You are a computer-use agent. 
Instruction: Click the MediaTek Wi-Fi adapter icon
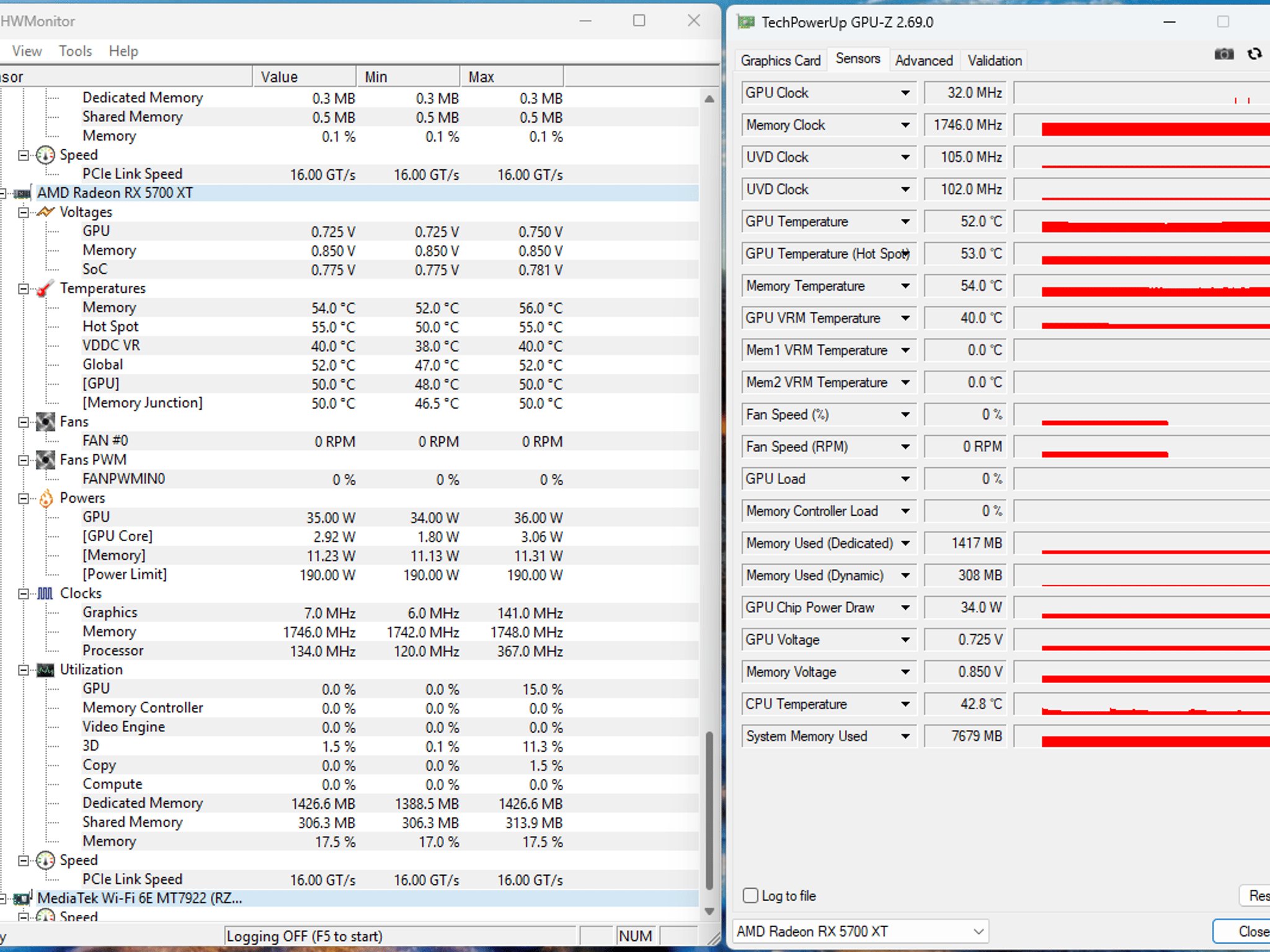[22, 898]
